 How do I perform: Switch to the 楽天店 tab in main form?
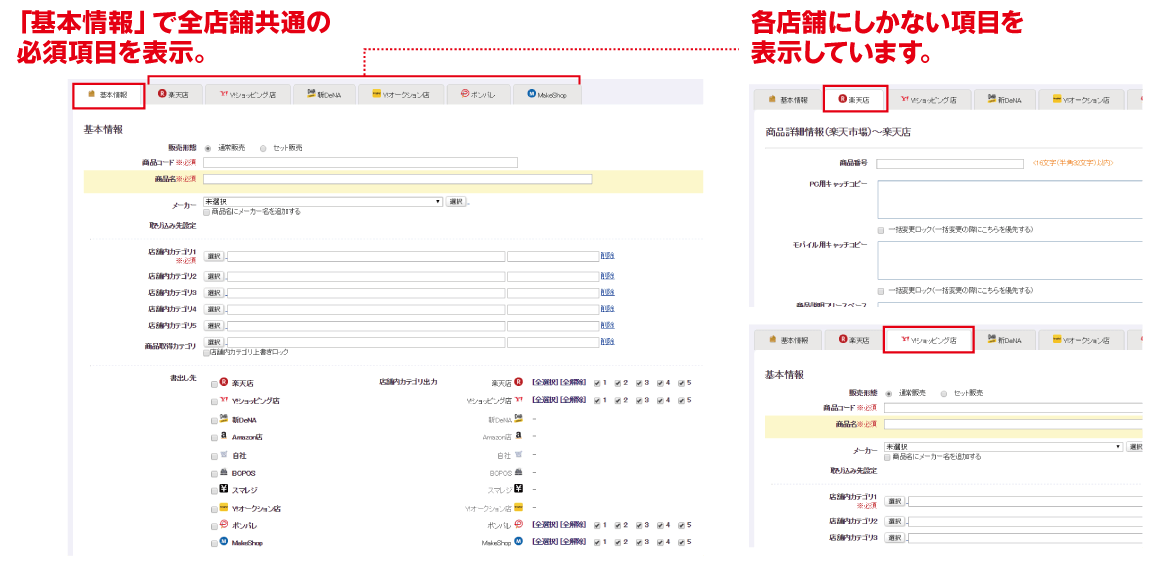[x=173, y=95]
